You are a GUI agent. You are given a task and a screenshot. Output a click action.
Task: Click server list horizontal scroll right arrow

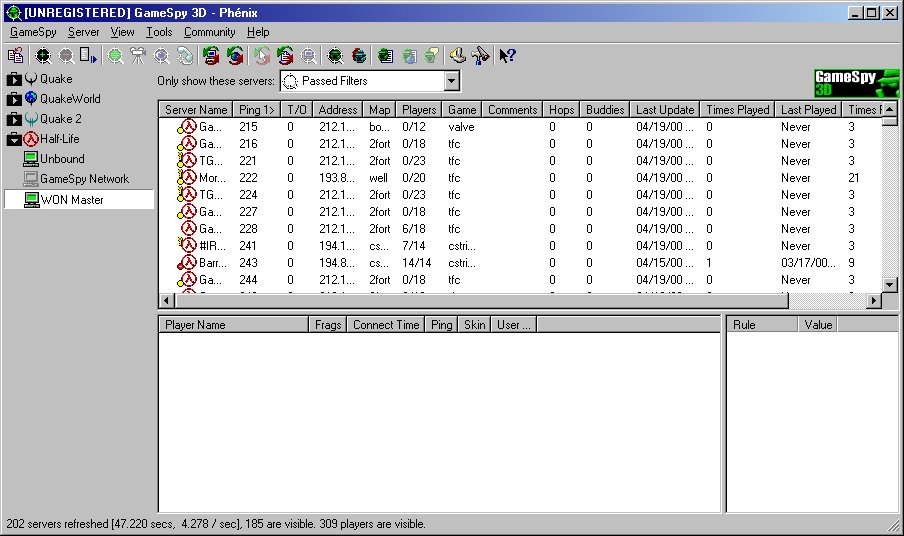[x=875, y=300]
